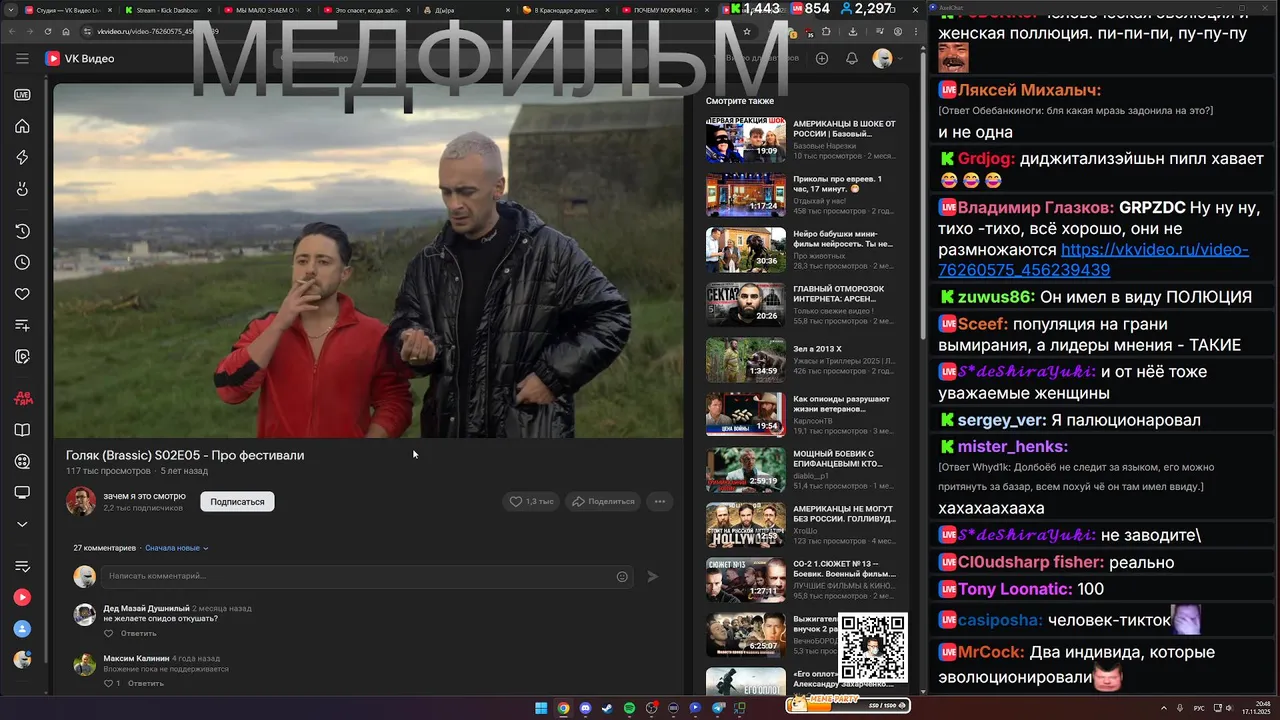Click the language indicator РУС in tray
The image size is (1280, 720).
pyautogui.click(x=1199, y=708)
